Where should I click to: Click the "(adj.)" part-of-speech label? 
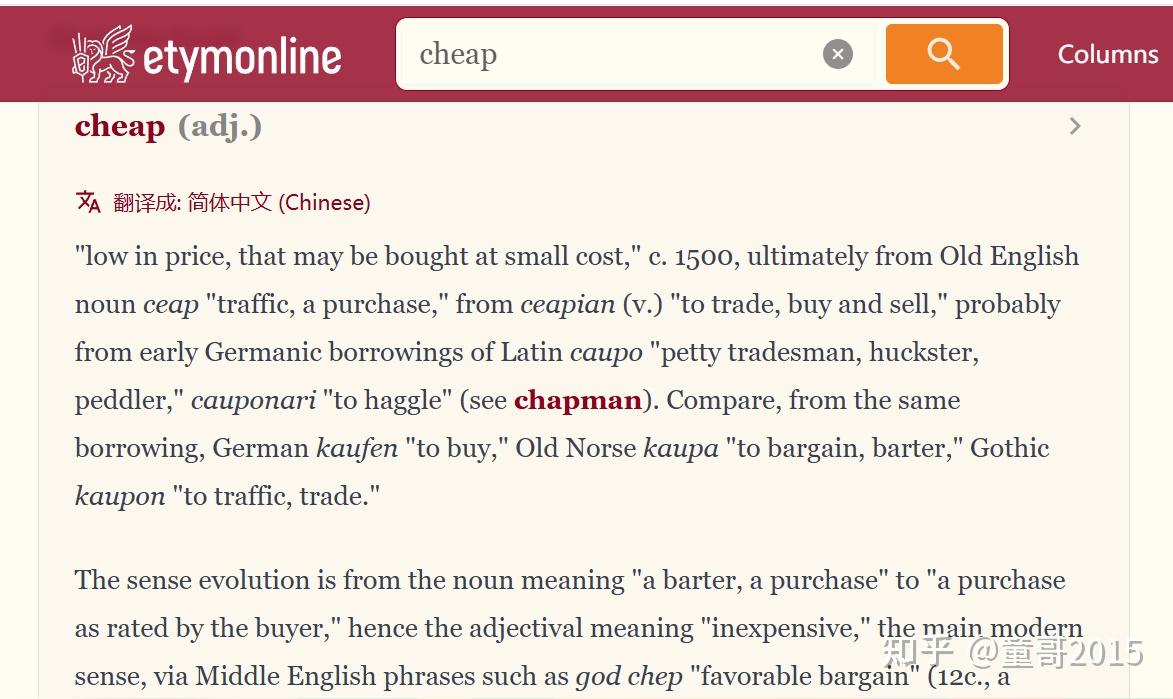220,126
